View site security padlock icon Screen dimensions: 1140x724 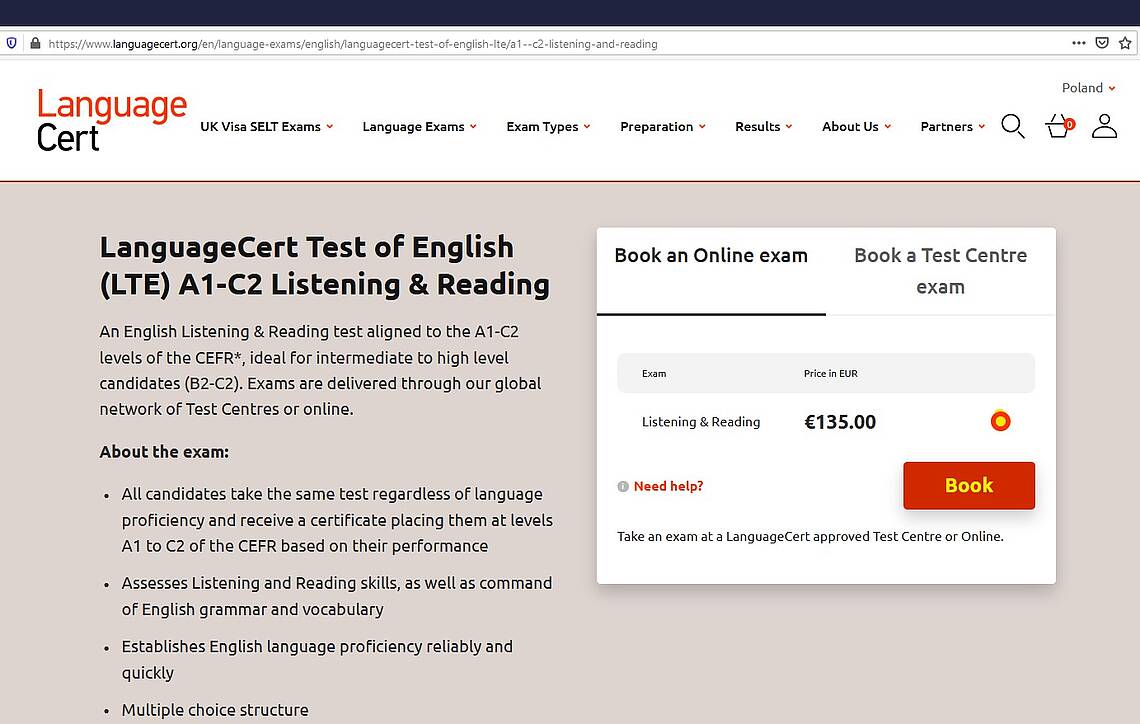click(35, 43)
